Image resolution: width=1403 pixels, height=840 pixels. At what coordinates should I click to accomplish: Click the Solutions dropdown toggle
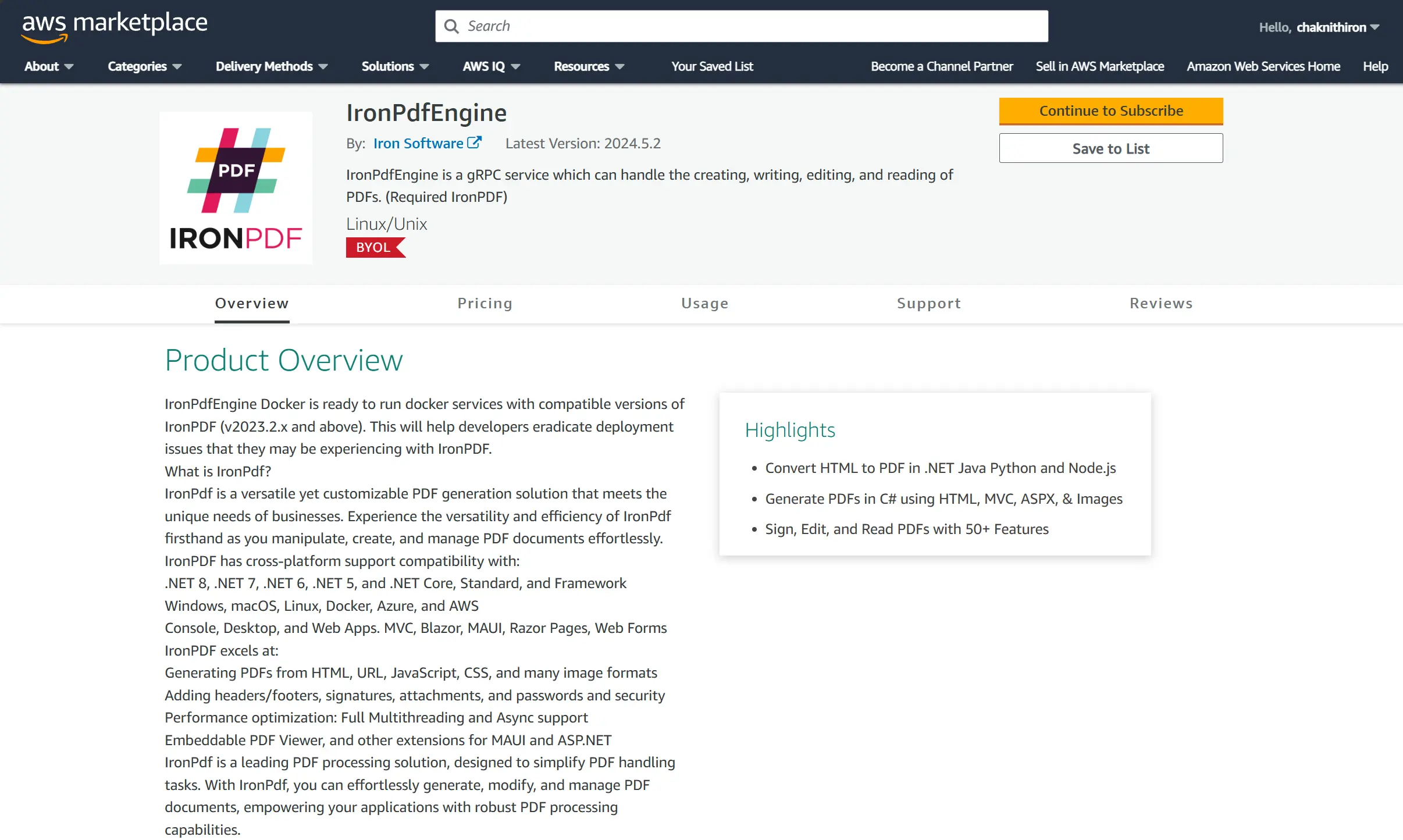[x=395, y=66]
